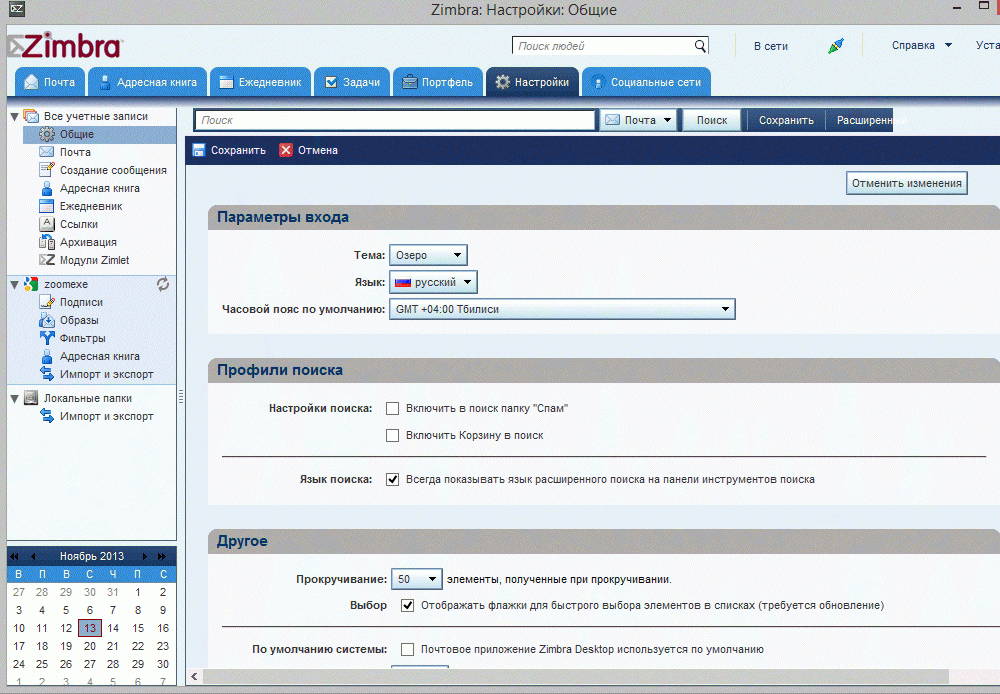The height and width of the screenshot is (694, 1000).
Task: Click the people search magnifier icon
Action: point(700,46)
